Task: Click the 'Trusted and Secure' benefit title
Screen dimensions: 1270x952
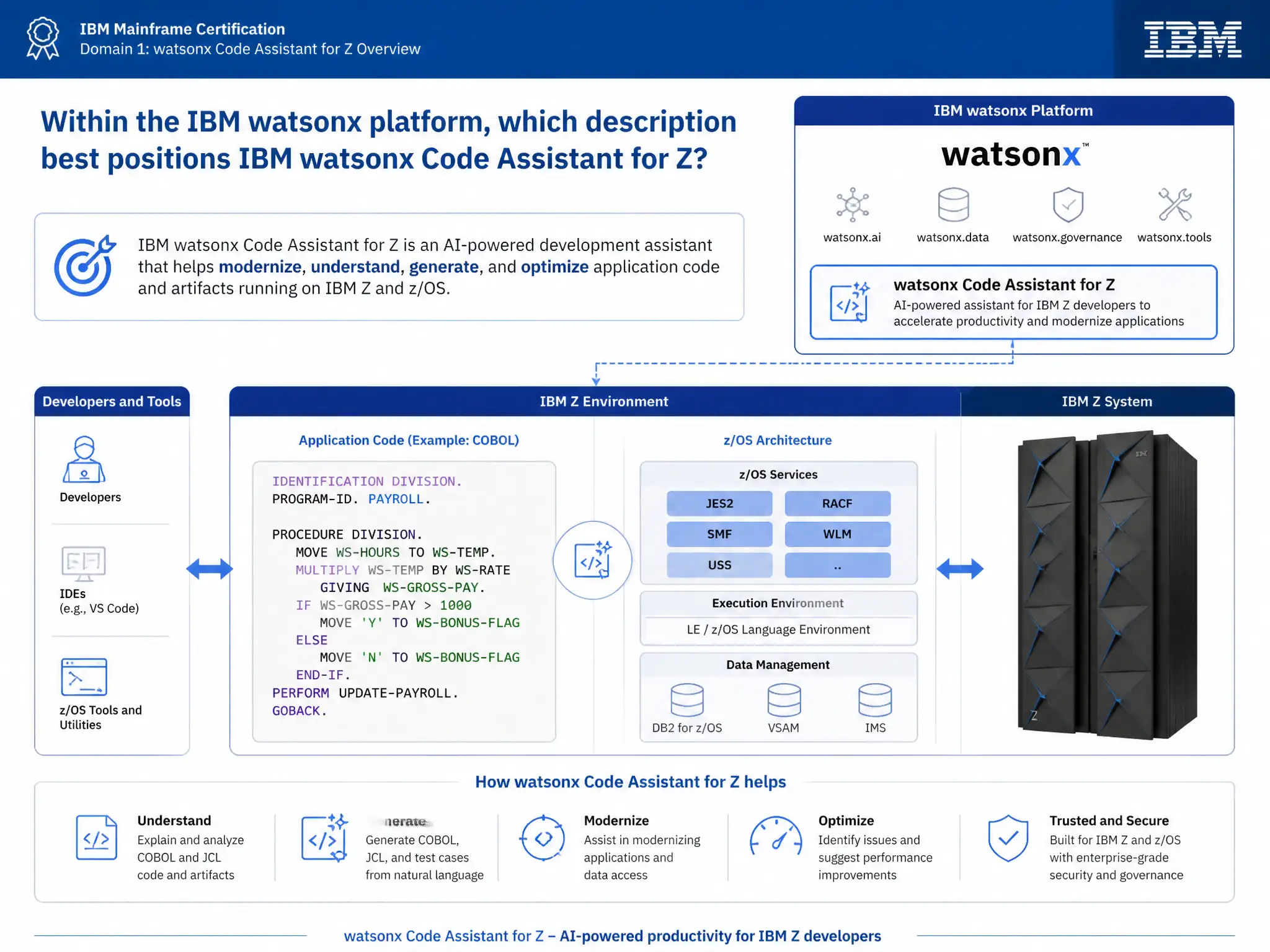Action: 1109,821
